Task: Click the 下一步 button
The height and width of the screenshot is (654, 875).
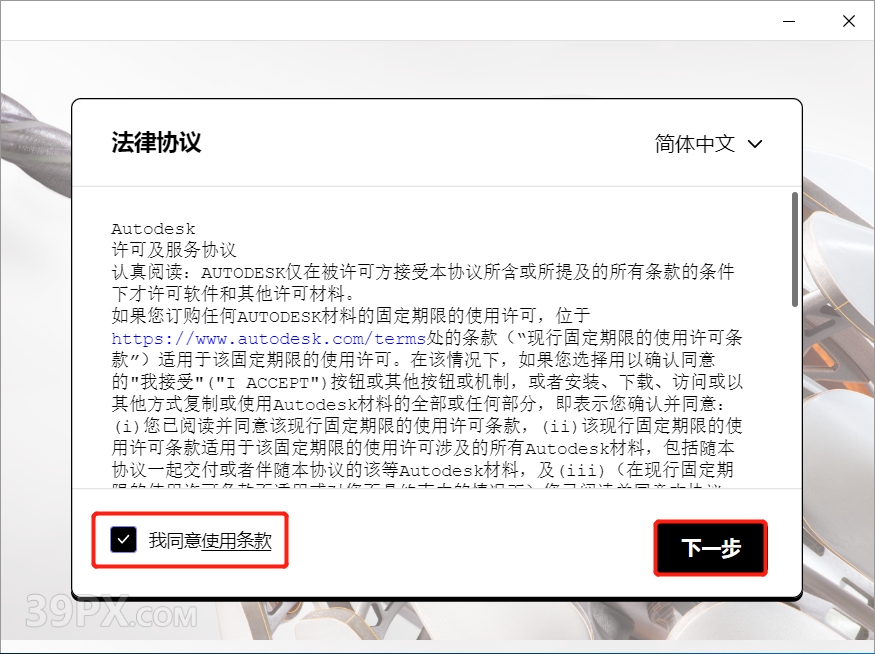Action: pos(710,548)
